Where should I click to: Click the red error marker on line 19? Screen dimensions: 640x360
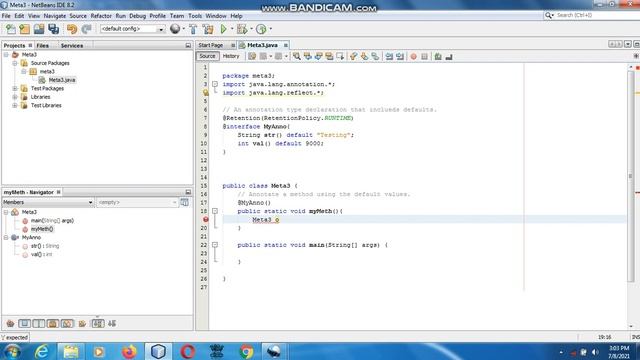tap(206, 220)
